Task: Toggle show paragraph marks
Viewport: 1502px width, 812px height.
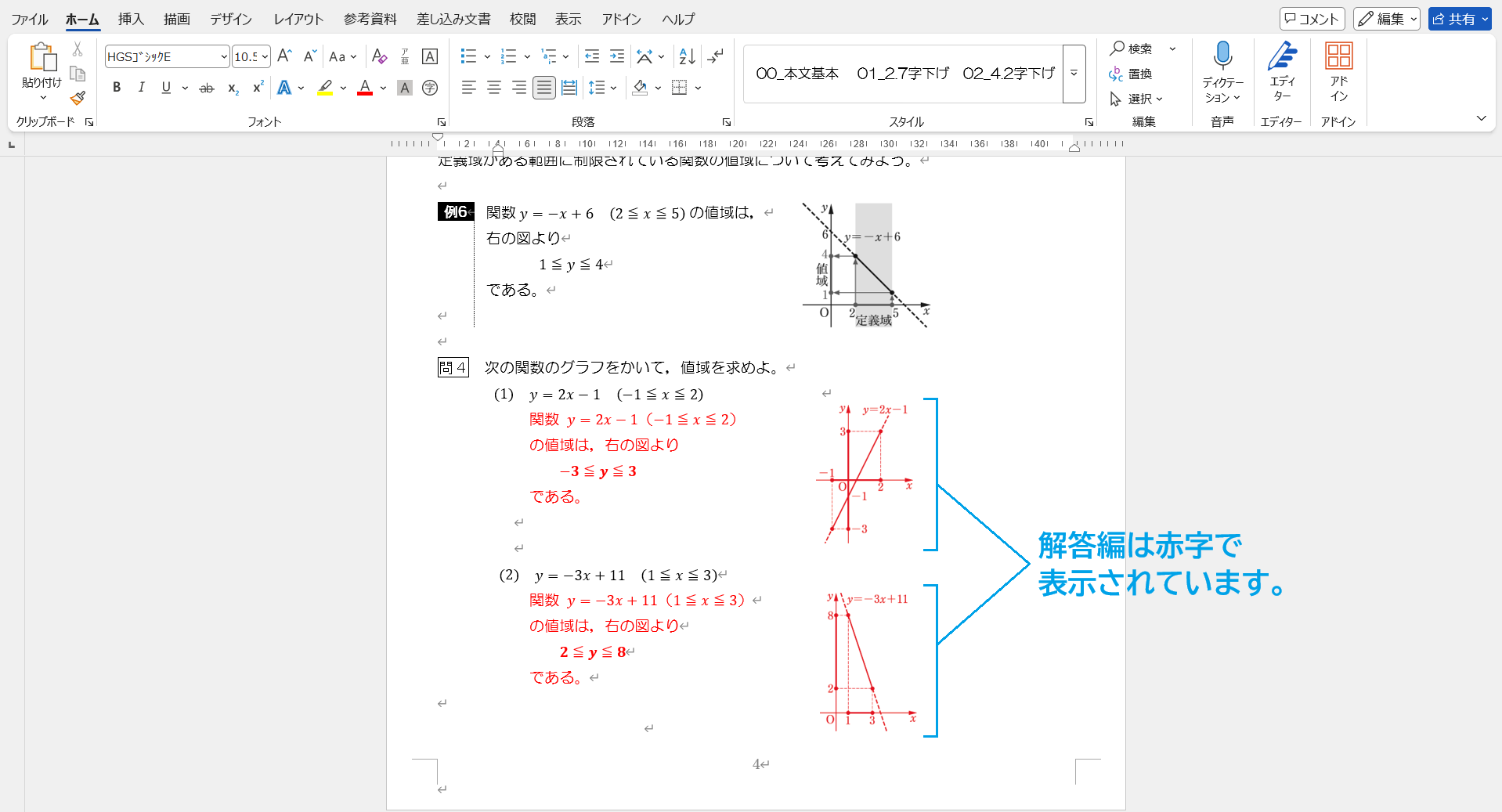Action: pos(715,56)
